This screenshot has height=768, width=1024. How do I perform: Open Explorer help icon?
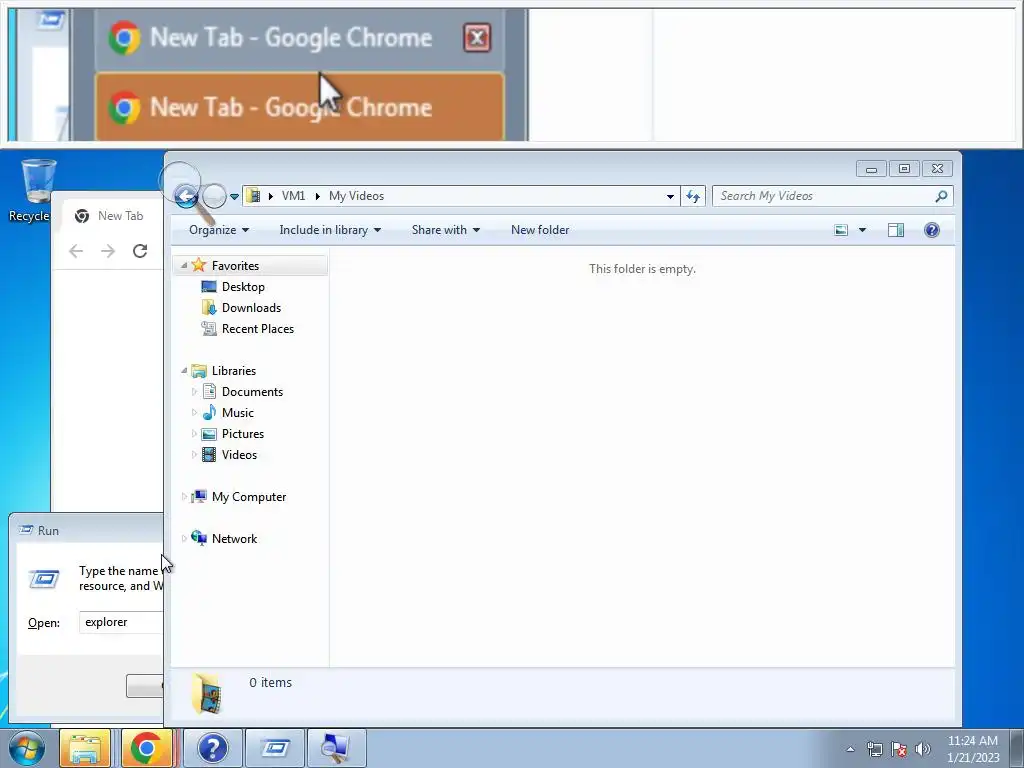point(932,230)
